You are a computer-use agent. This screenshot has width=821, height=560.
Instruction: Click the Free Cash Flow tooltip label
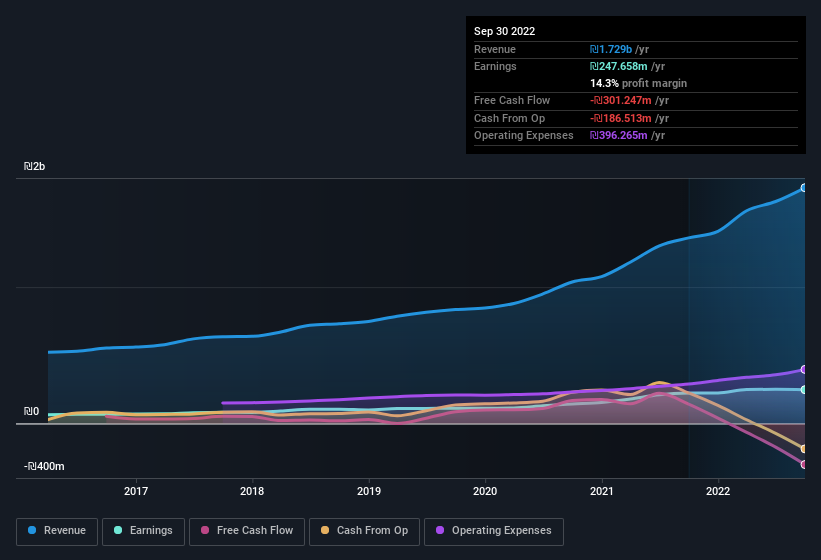tap(512, 100)
